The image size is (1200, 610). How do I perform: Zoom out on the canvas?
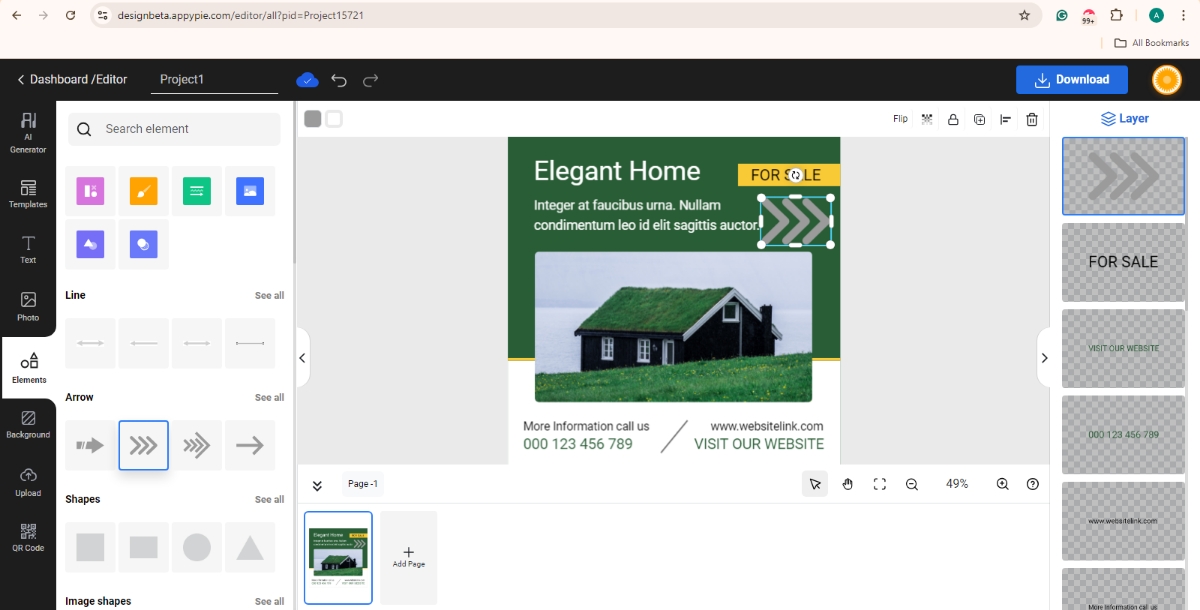911,484
